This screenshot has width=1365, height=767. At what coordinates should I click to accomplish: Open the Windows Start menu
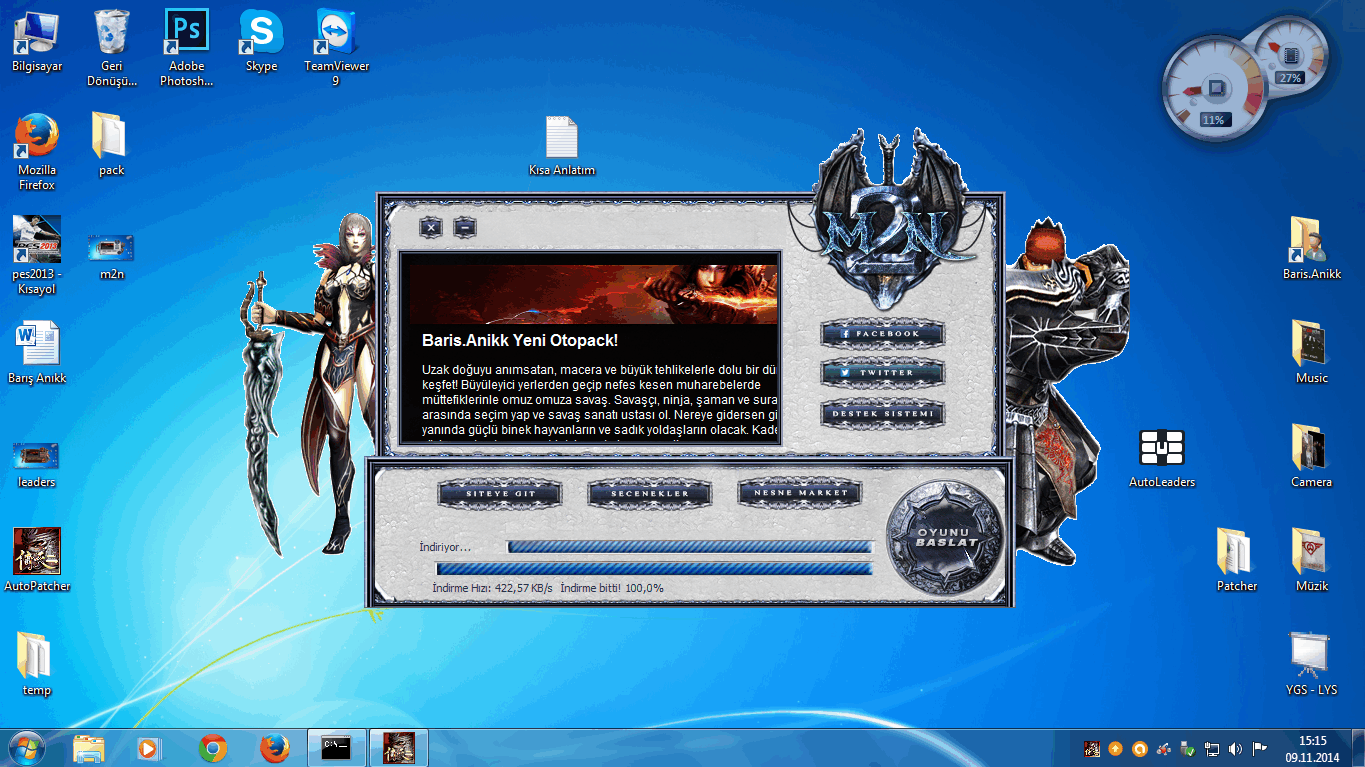point(25,748)
